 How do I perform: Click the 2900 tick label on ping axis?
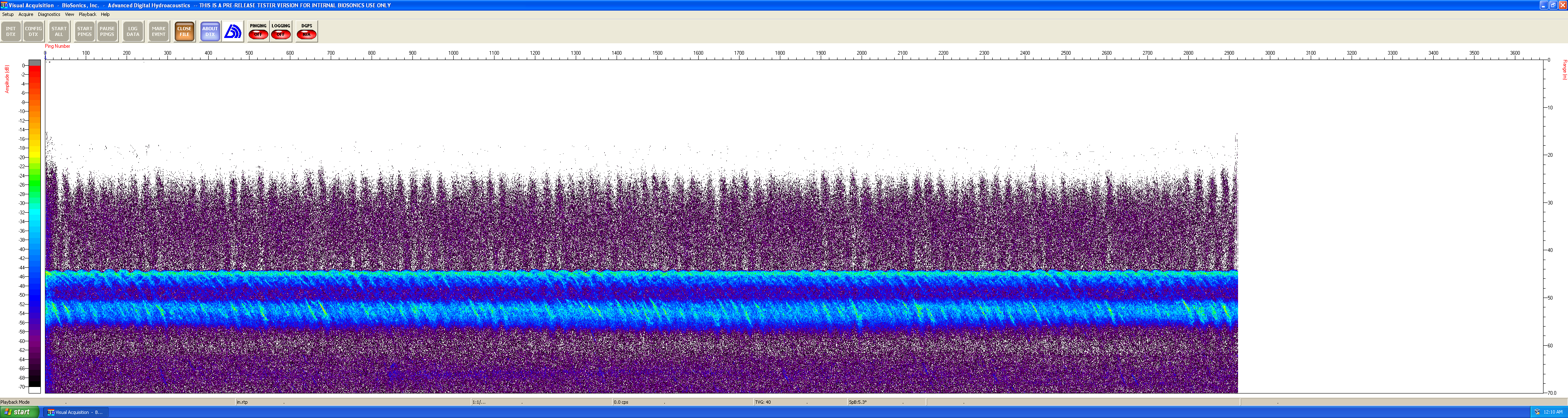[1229, 53]
